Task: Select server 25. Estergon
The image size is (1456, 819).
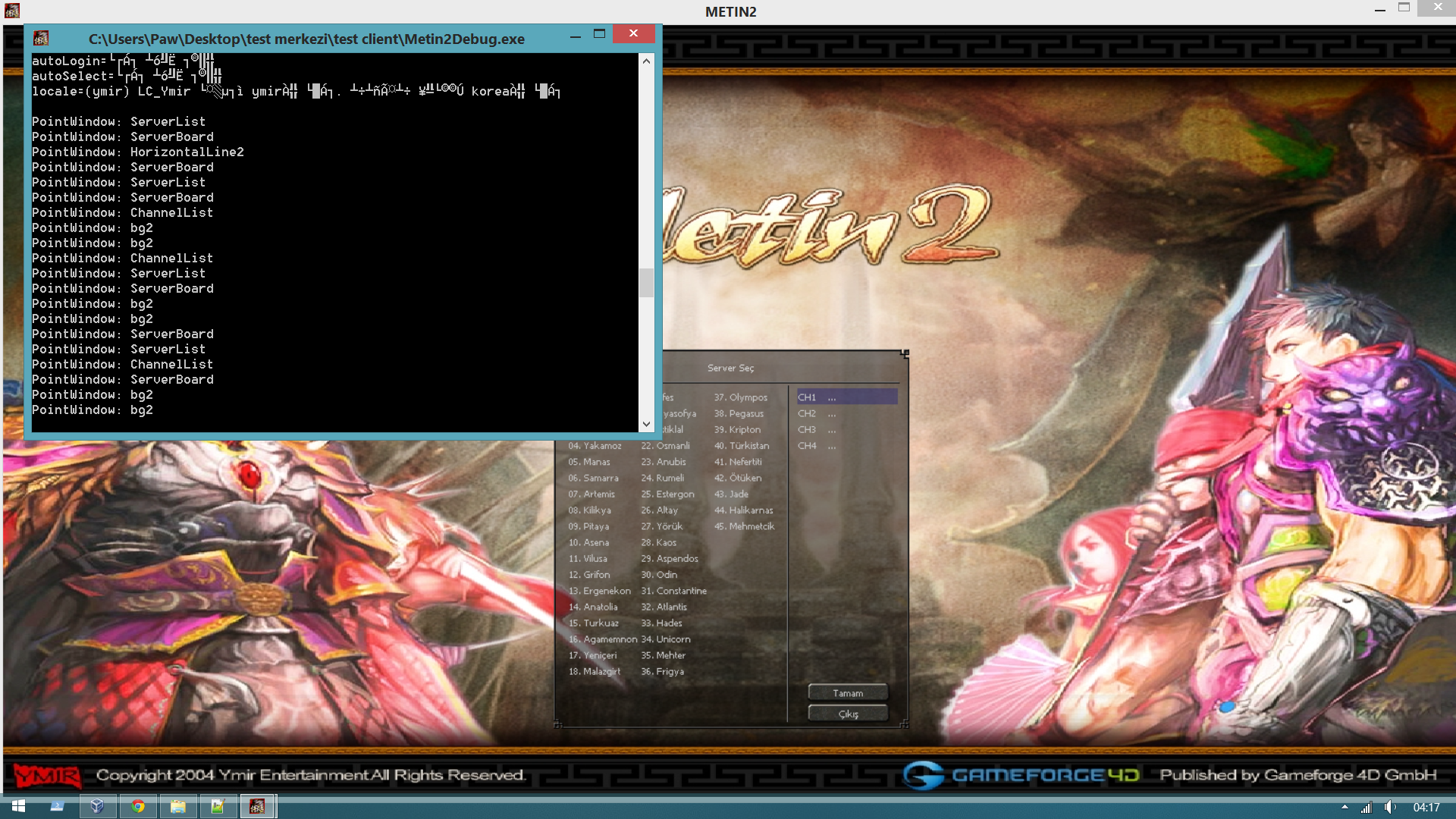Action: point(668,494)
